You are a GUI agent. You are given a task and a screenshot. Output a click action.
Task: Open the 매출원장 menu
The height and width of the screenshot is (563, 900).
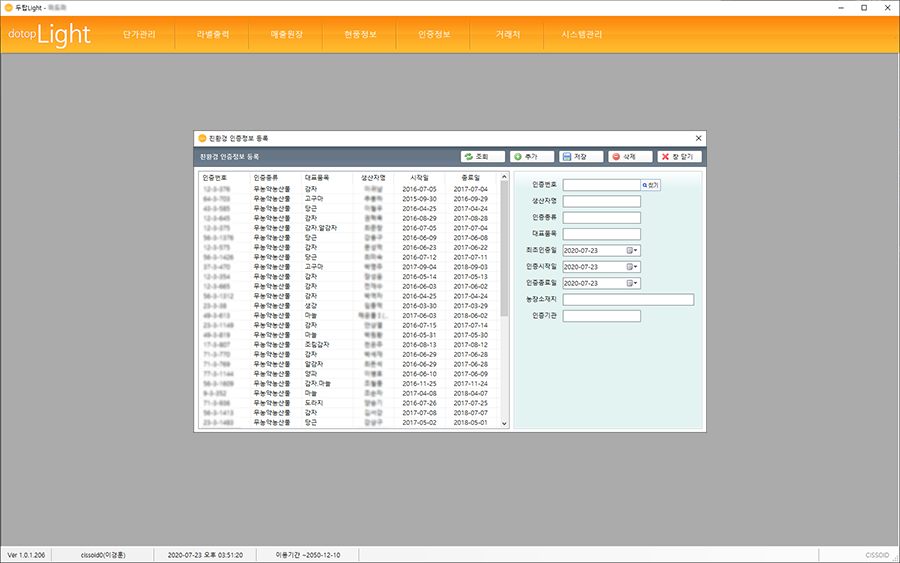coord(286,34)
